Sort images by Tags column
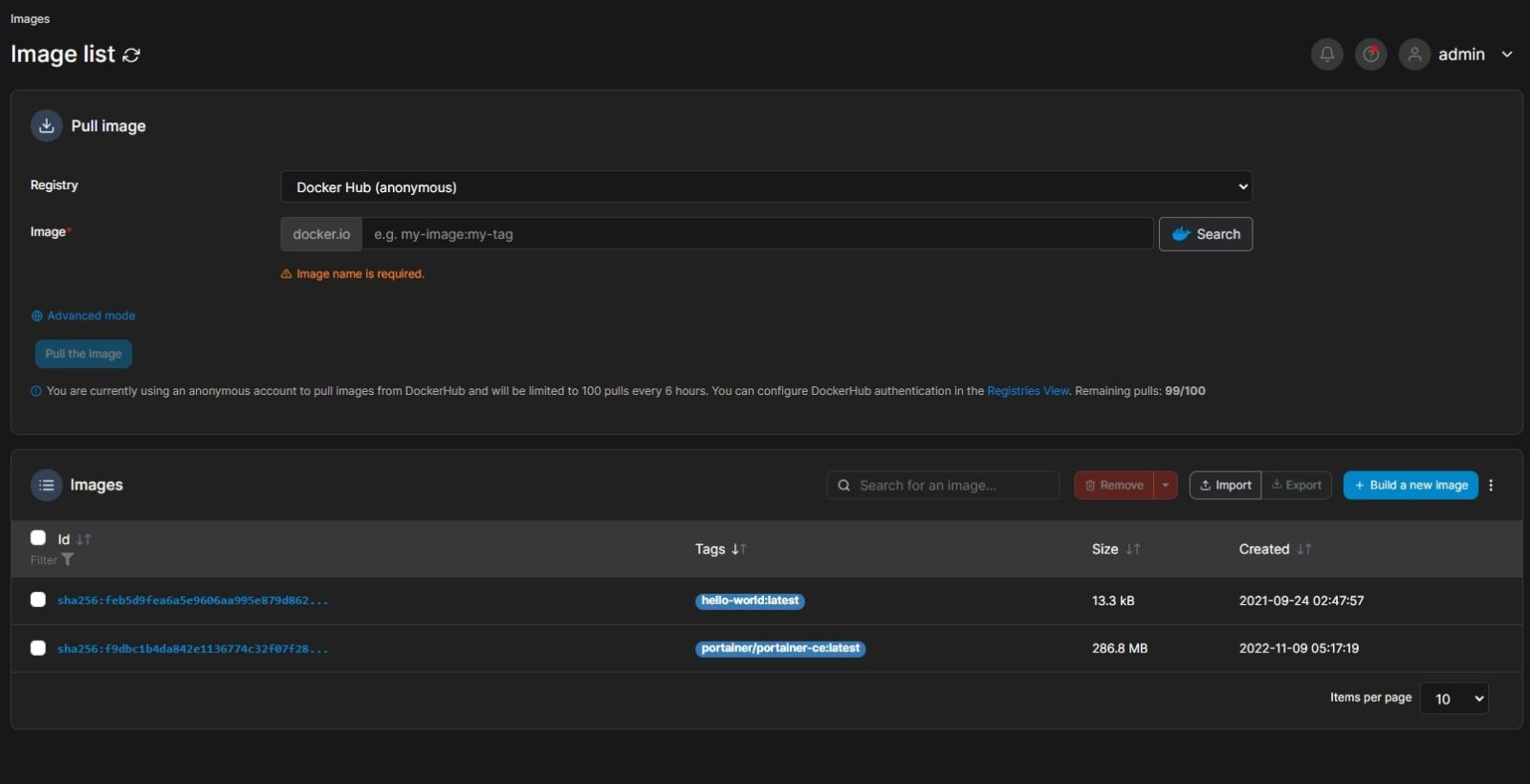1530x784 pixels. [x=720, y=549]
